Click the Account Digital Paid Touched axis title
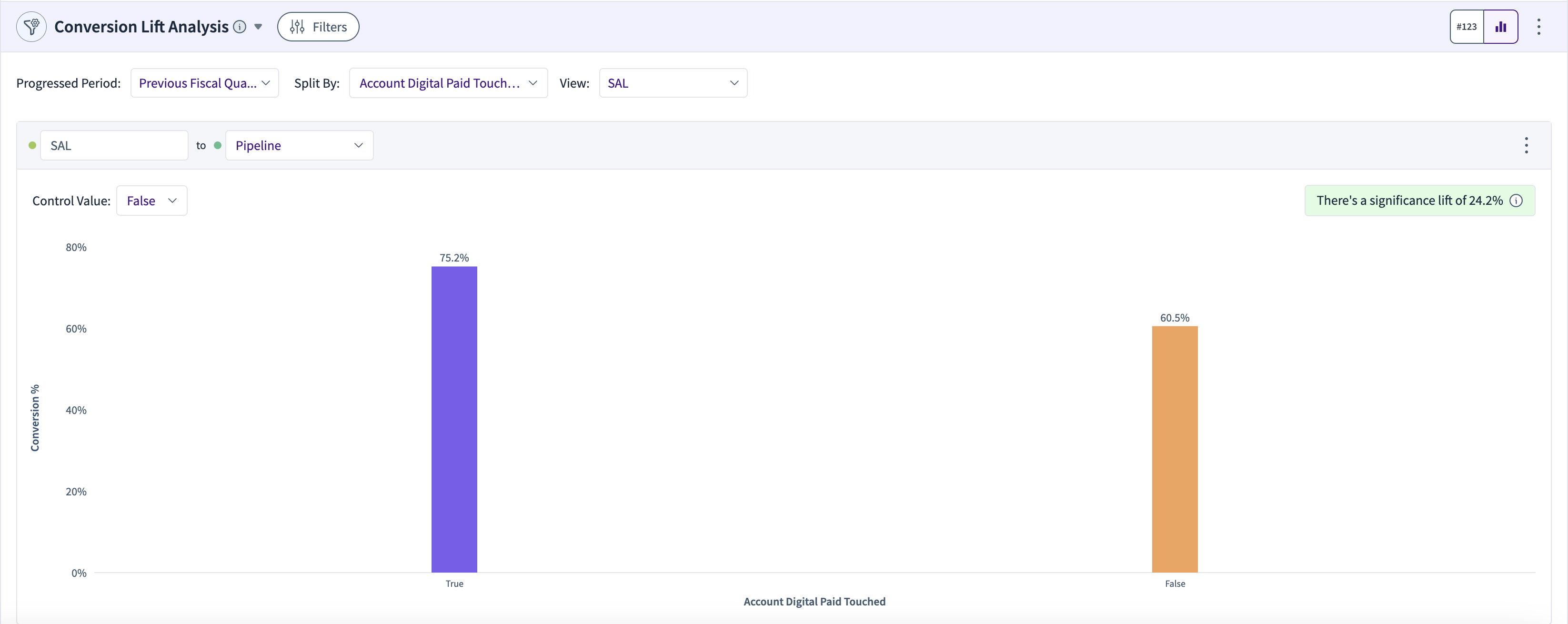This screenshot has height=624, width=1568. click(x=814, y=602)
